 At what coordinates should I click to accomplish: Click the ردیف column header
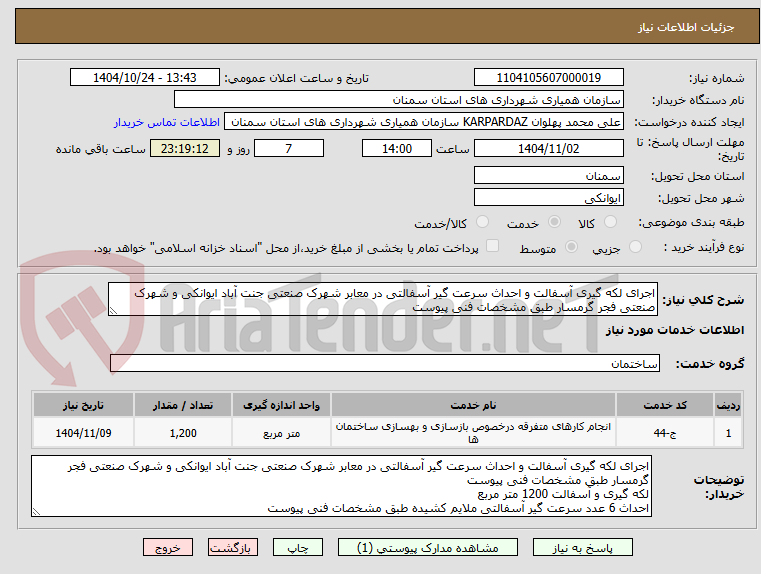[x=728, y=405]
